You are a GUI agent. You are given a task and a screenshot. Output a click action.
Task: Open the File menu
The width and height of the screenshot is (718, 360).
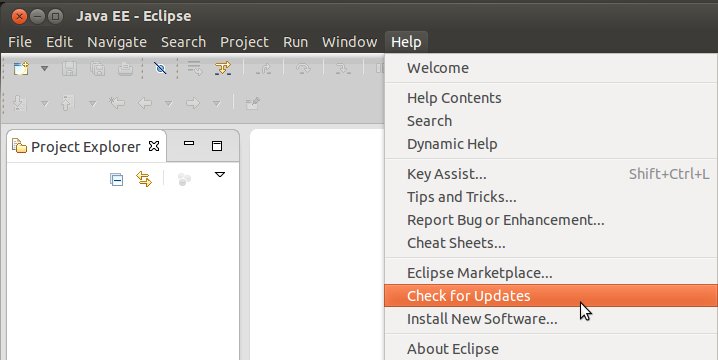coord(20,42)
